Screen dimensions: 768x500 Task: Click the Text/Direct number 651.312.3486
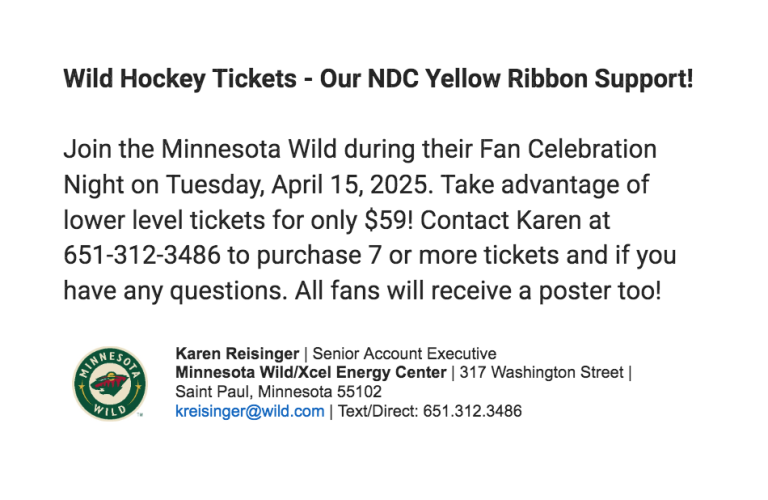(x=472, y=411)
